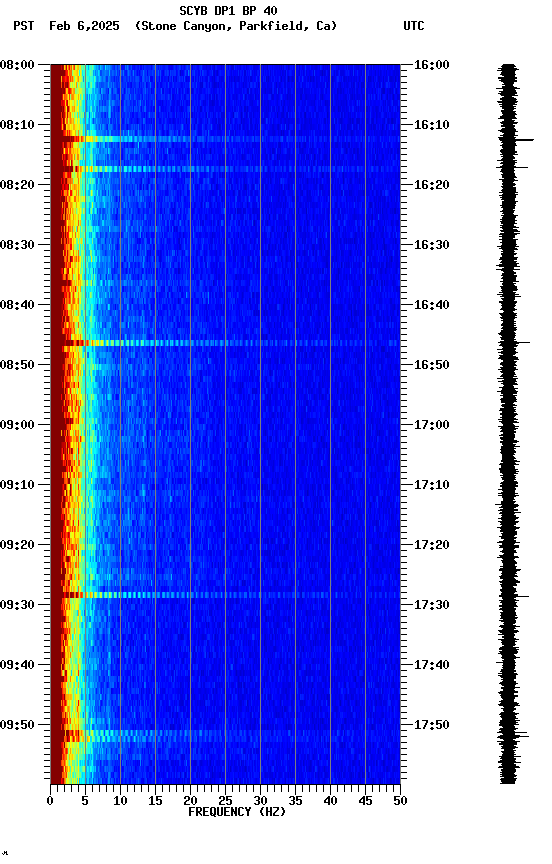Click the 10 frequency axis tick label
Image resolution: width=552 pixels, height=864 pixels.
(x=120, y=801)
